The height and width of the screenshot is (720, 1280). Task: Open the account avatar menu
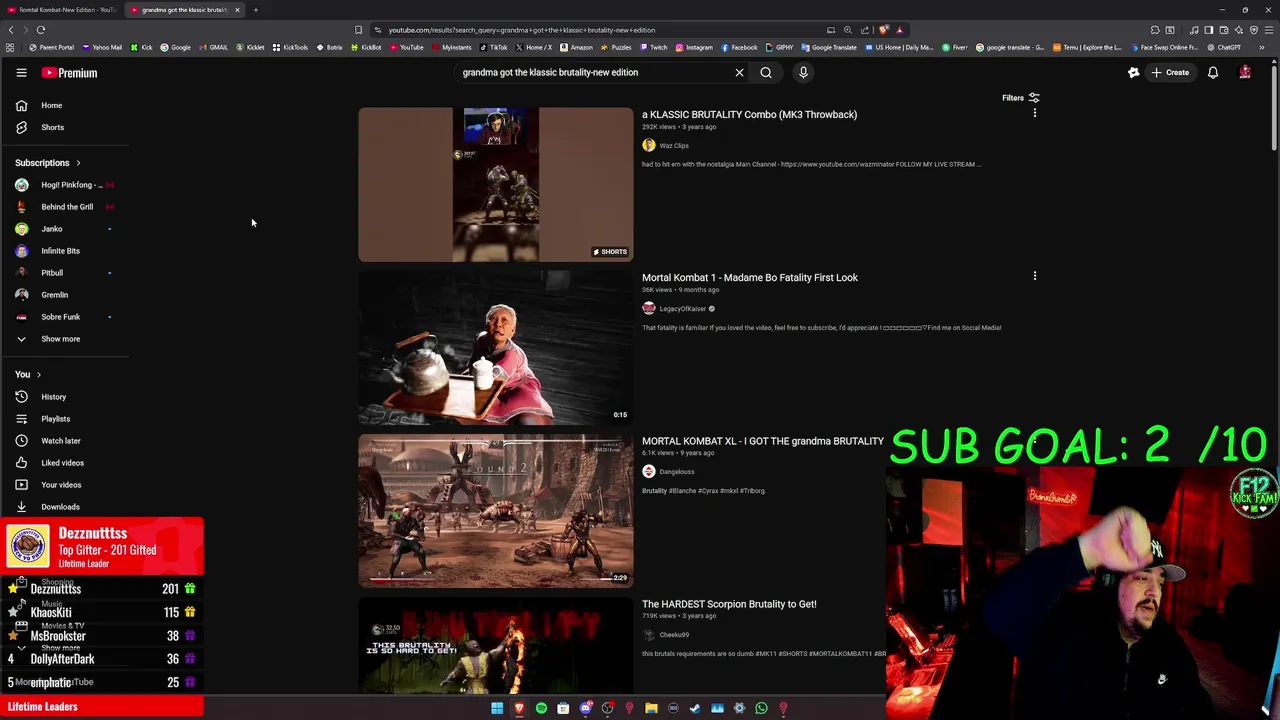1245,72
